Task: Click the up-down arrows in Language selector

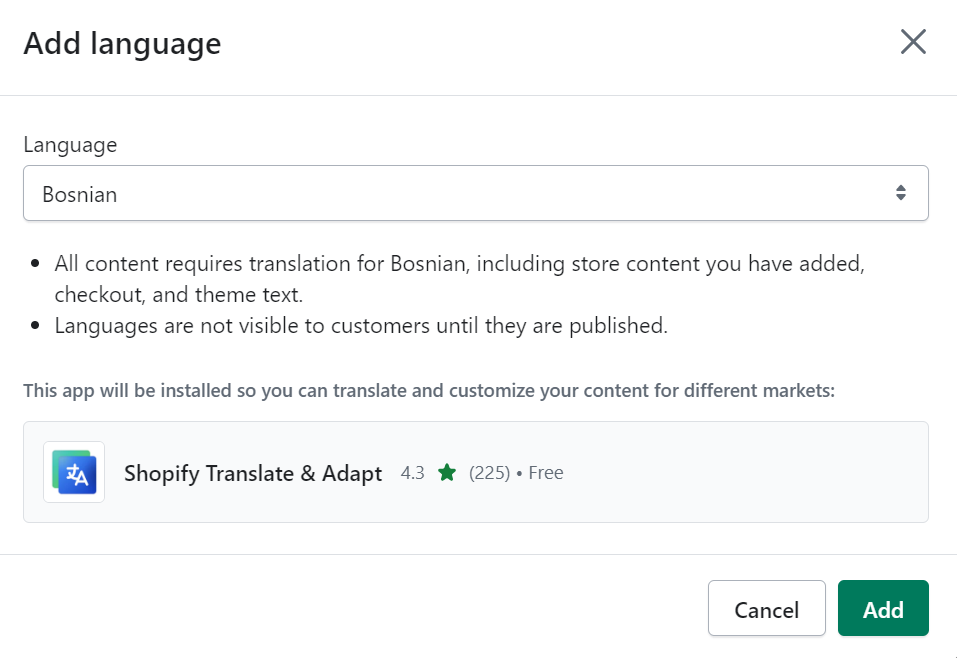Action: pos(901,194)
